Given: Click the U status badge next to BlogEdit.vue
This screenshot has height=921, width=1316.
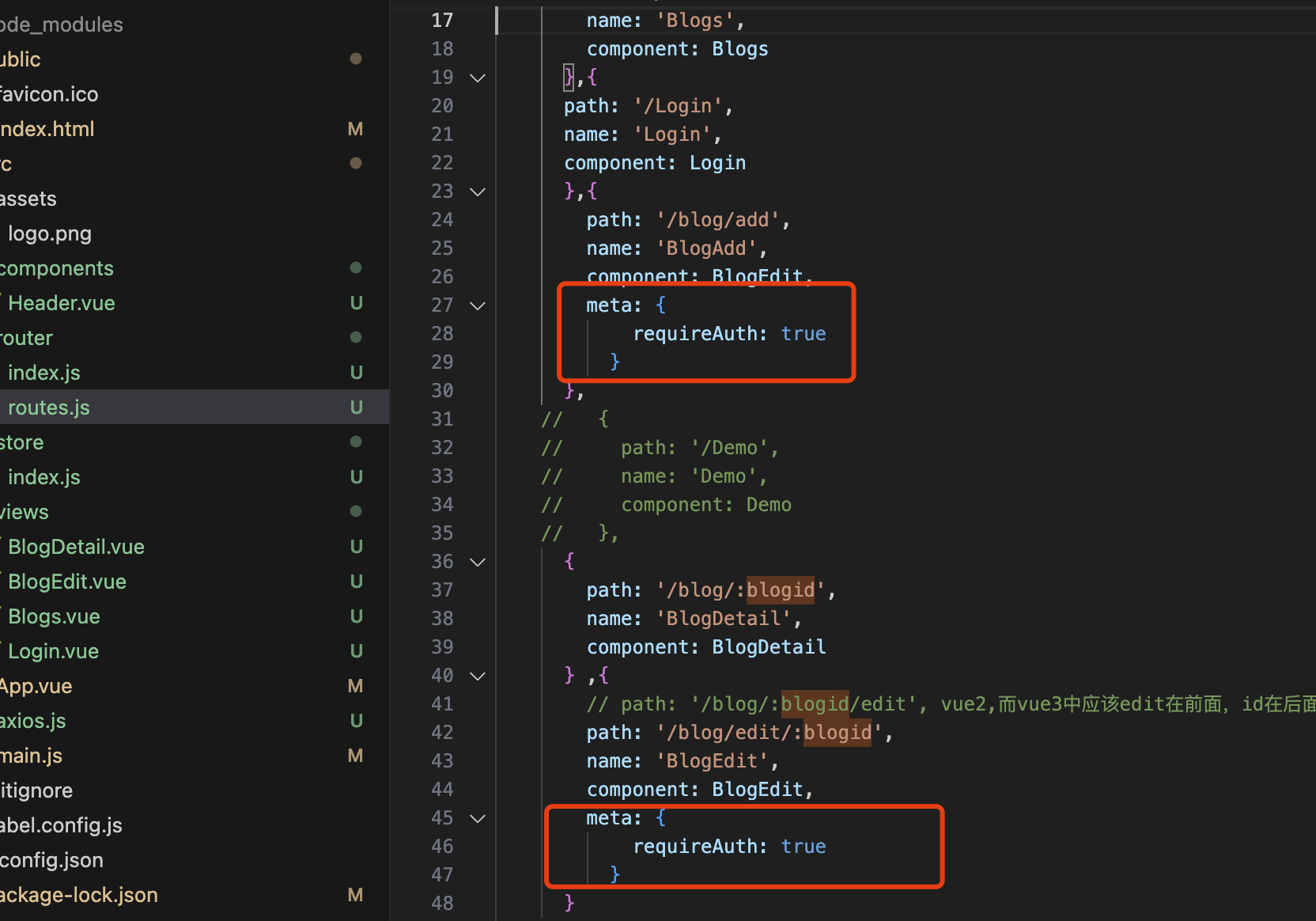Looking at the screenshot, I should 357,582.
